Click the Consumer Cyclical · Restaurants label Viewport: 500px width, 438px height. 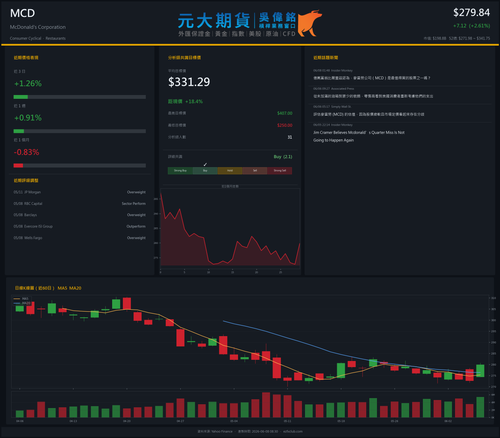[x=38, y=38]
